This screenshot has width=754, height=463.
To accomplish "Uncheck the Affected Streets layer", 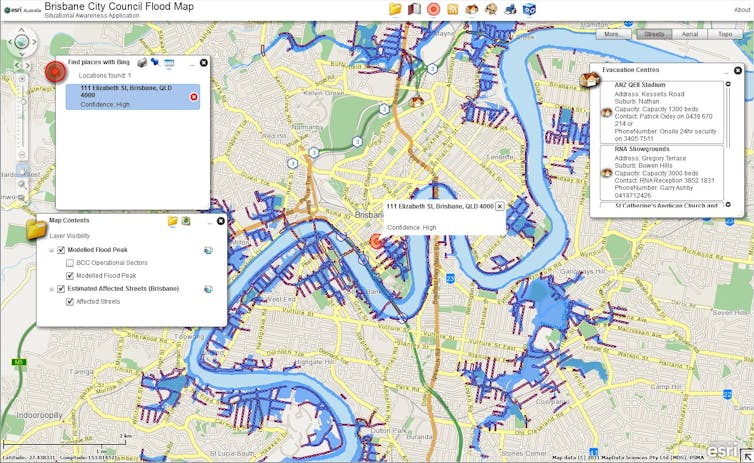I will coord(69,301).
